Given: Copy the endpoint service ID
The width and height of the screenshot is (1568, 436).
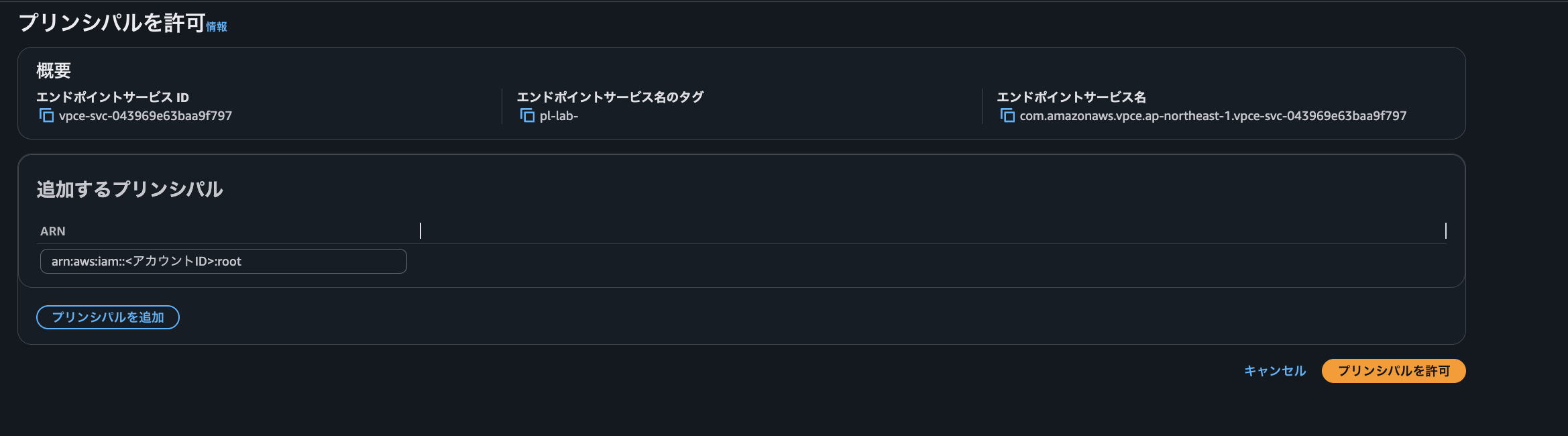Looking at the screenshot, I should coord(47,115).
